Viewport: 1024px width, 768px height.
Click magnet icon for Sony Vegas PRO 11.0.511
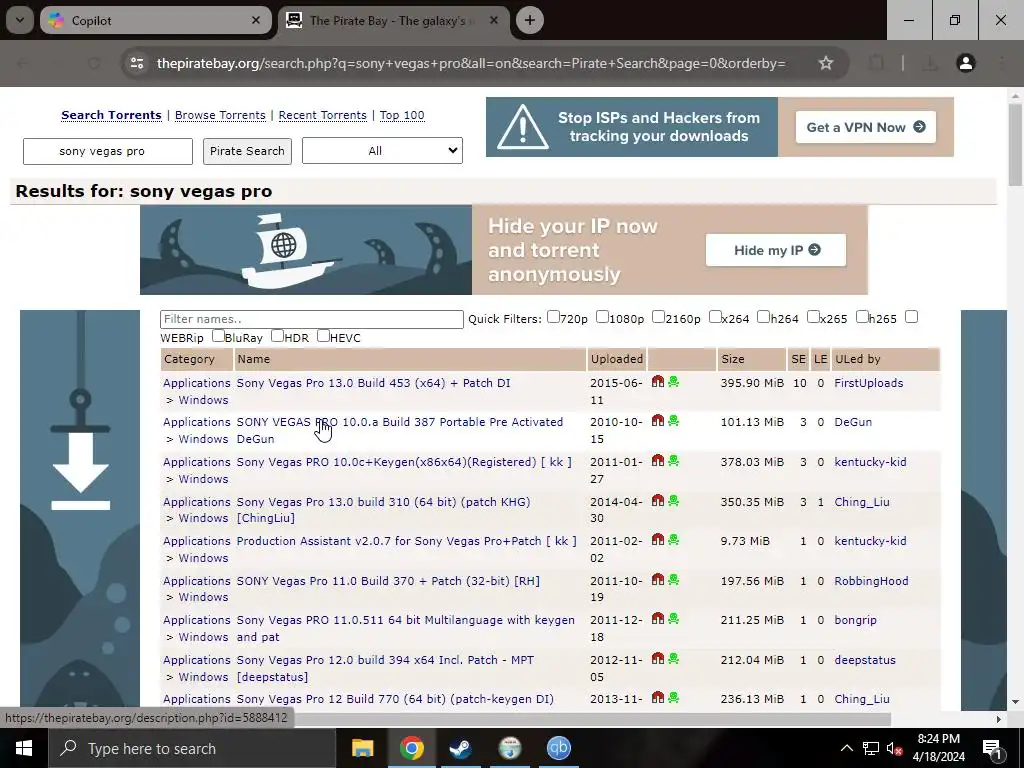click(658, 618)
